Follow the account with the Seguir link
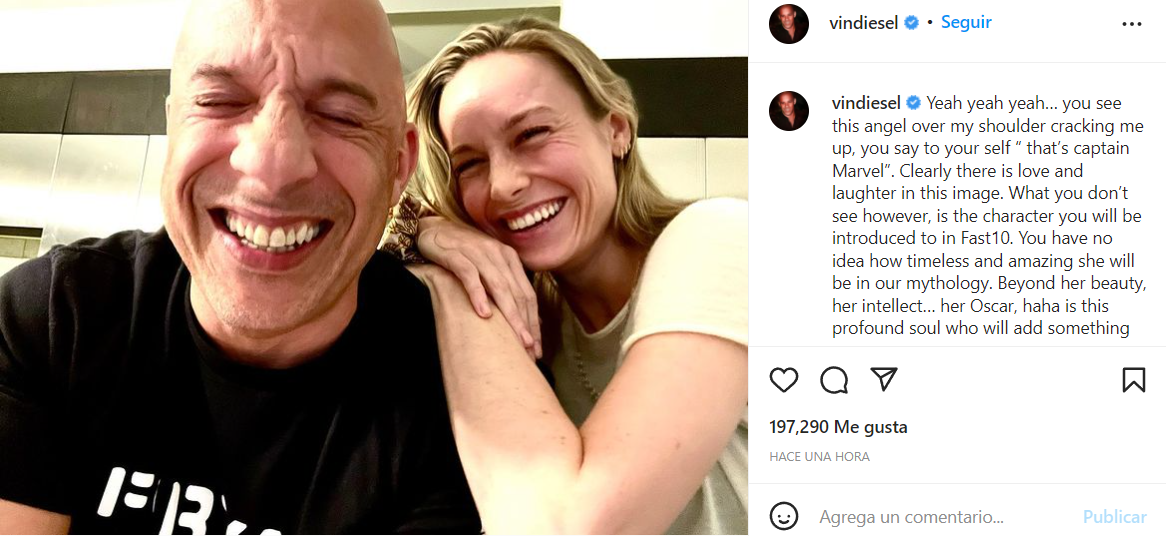The height and width of the screenshot is (536, 1166). (966, 23)
